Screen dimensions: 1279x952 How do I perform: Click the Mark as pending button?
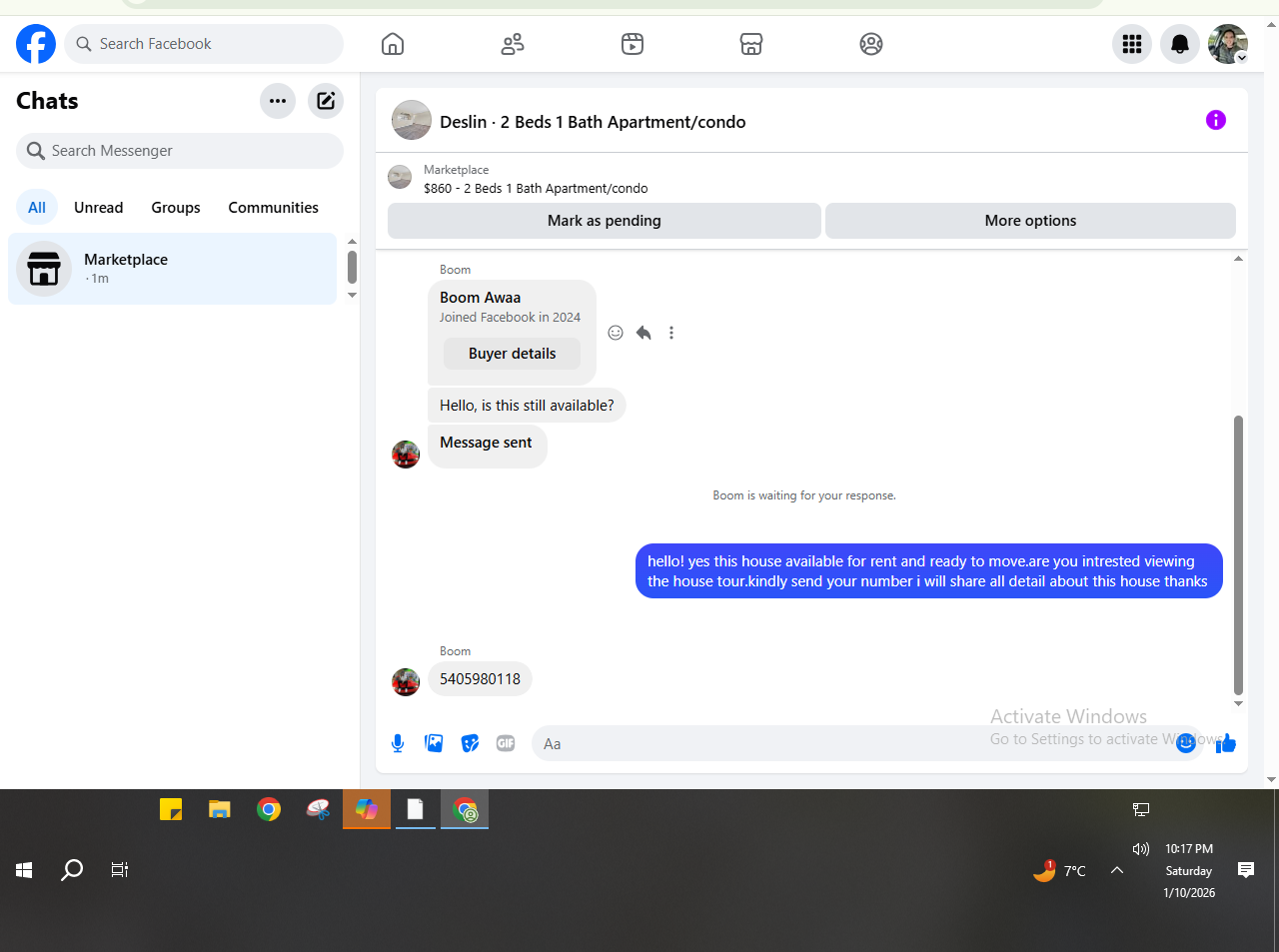(x=605, y=221)
